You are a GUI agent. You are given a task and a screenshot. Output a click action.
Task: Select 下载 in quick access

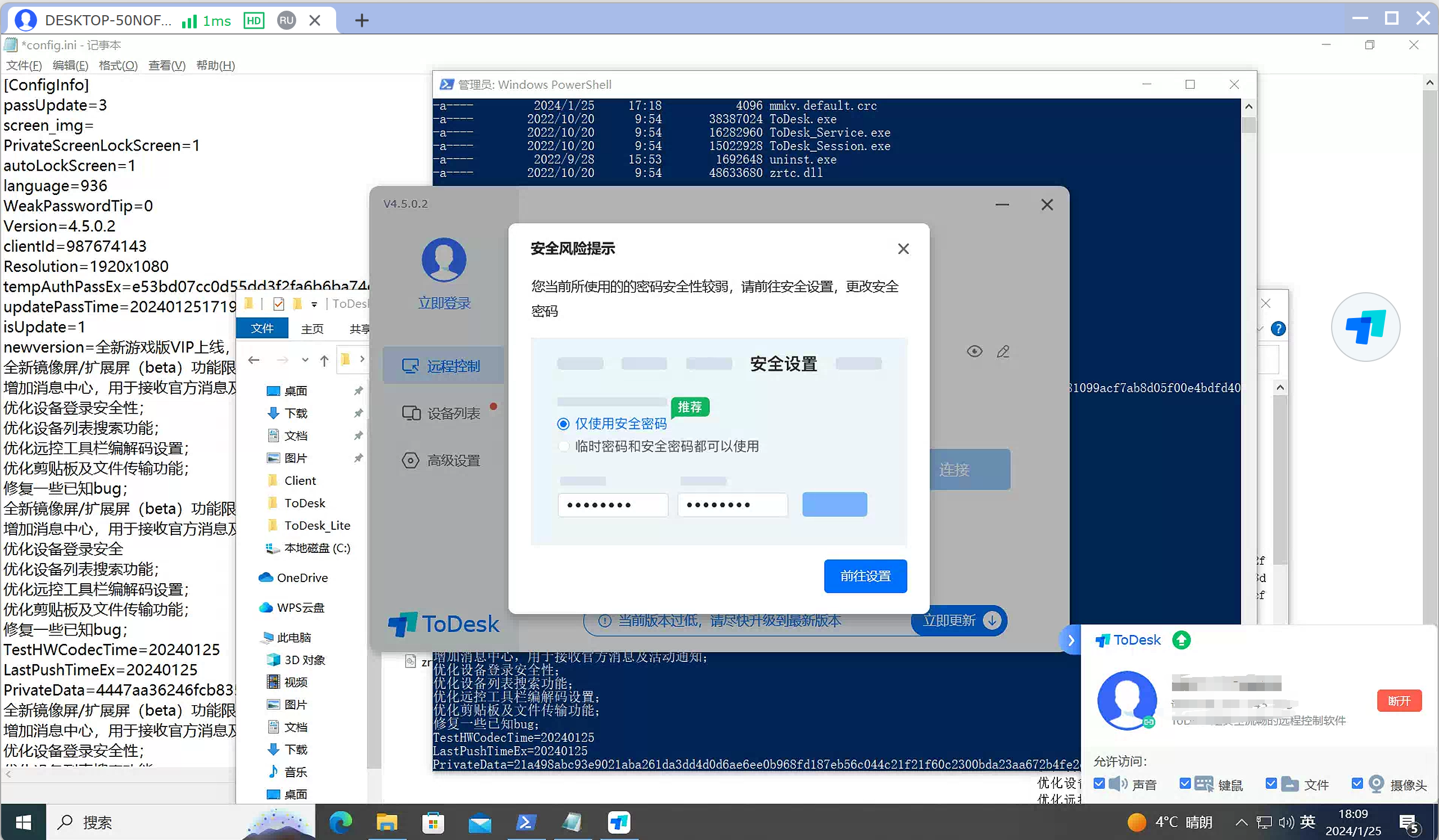click(x=287, y=413)
